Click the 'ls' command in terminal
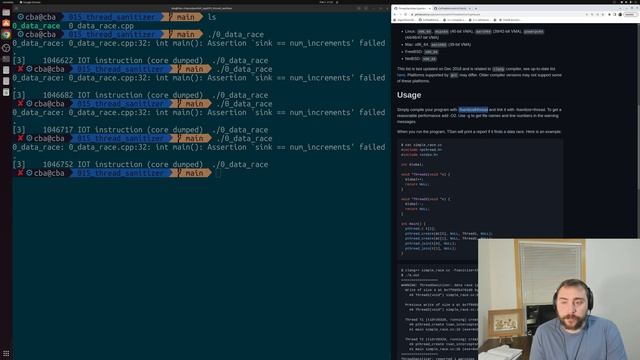 212,17
